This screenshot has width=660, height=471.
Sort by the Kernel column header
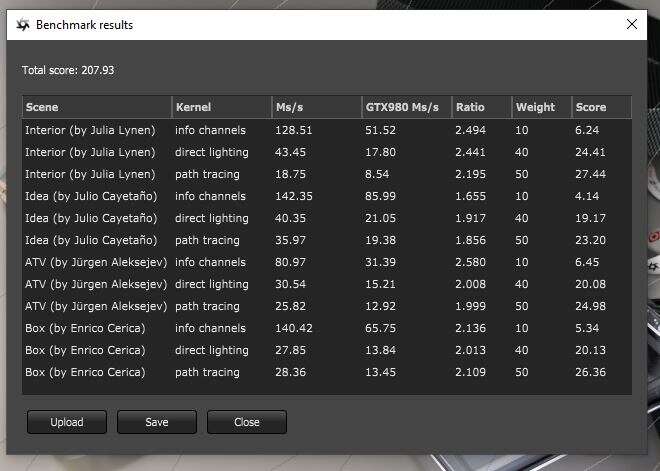coord(222,107)
